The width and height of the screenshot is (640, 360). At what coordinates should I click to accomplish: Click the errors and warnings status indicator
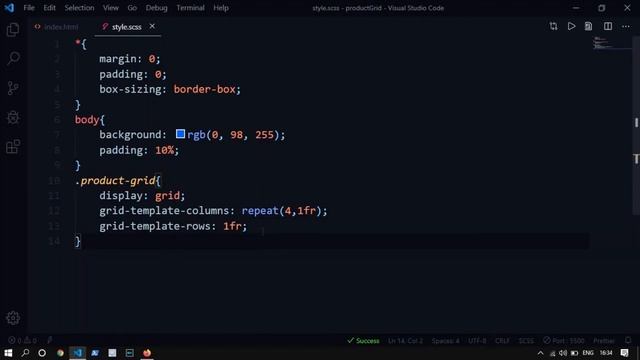pos(23,340)
